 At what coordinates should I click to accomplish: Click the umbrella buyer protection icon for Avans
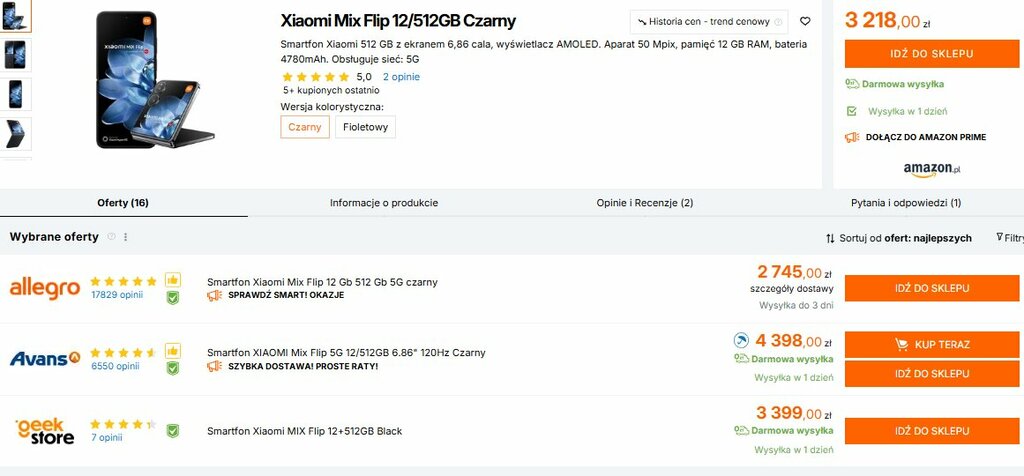click(x=741, y=341)
